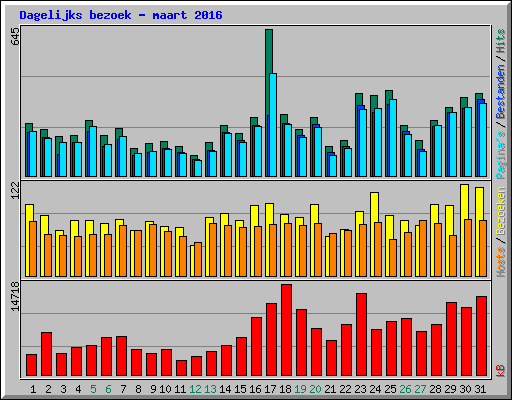Click the shortest red kB bar for day 11
This screenshot has width=512, height=400.
[x=181, y=368]
